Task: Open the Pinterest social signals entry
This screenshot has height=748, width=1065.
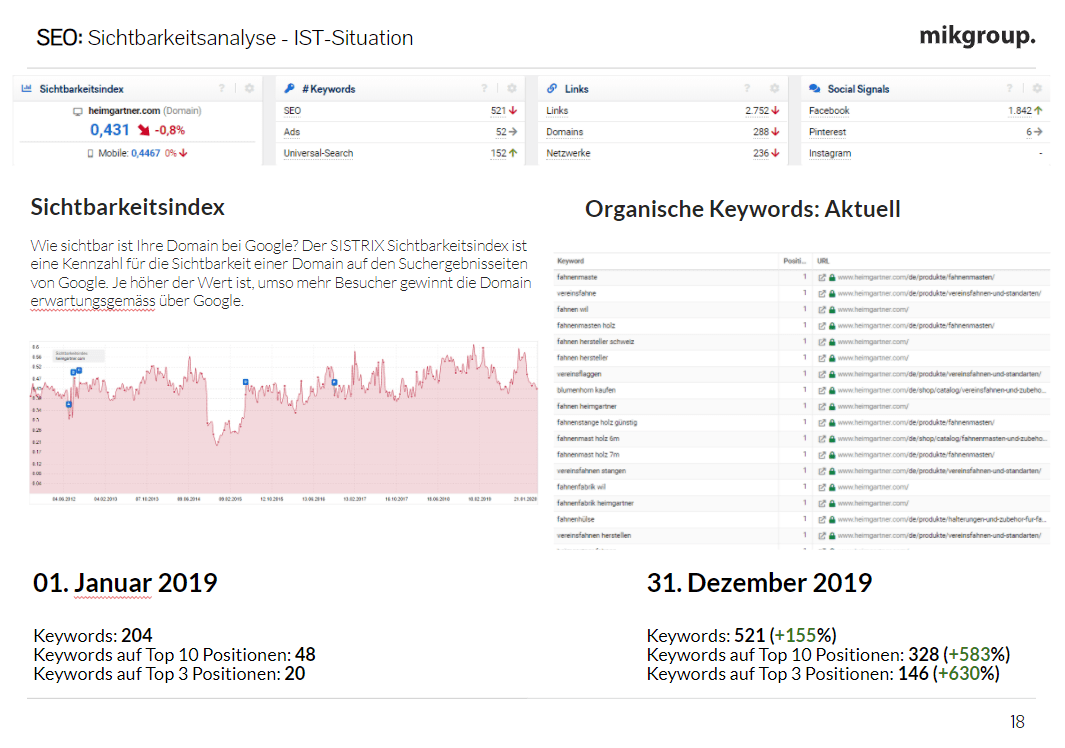Action: pyautogui.click(x=827, y=132)
